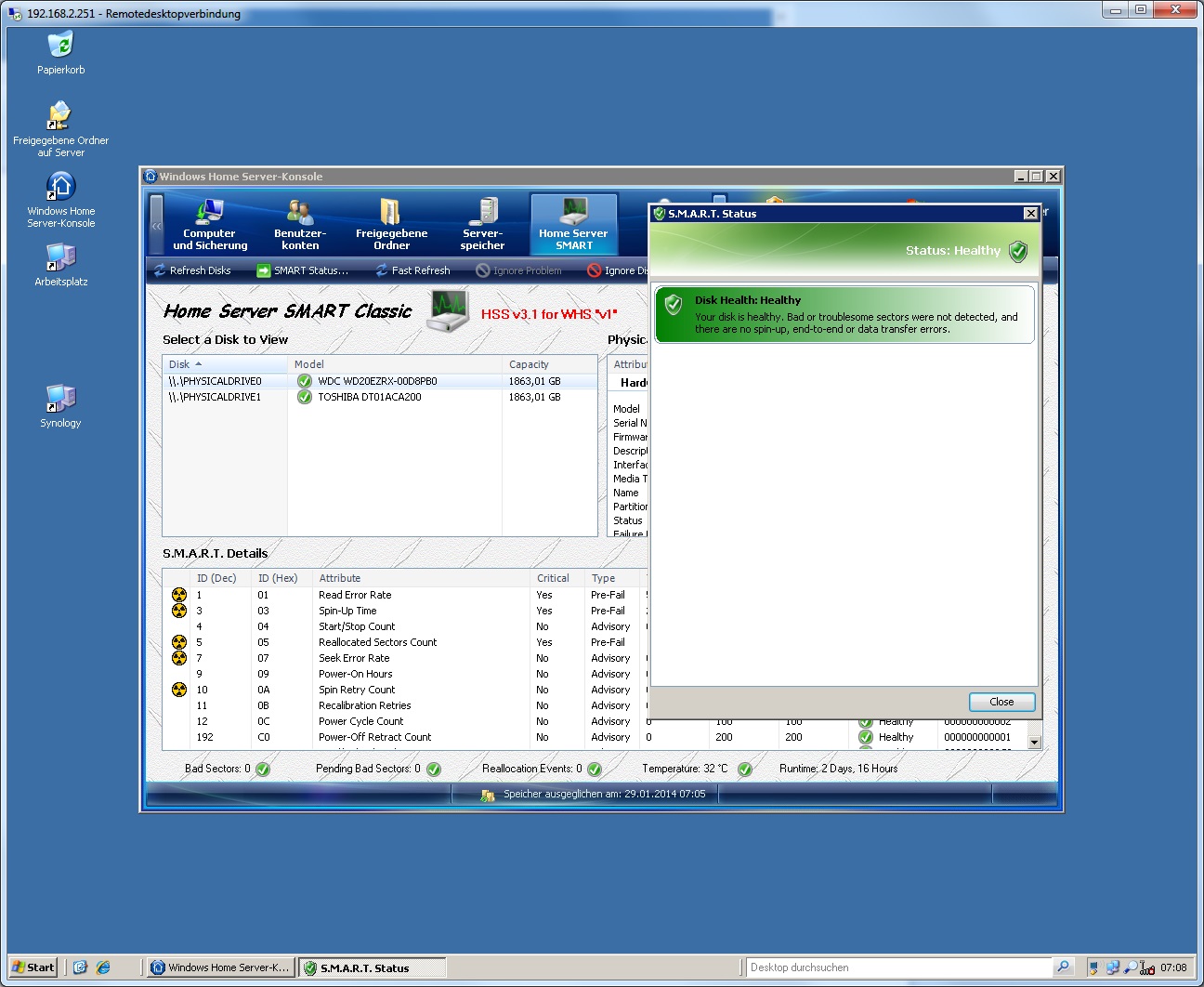Click Refresh Disks in toolbar
1204x987 pixels.
pyautogui.click(x=192, y=270)
